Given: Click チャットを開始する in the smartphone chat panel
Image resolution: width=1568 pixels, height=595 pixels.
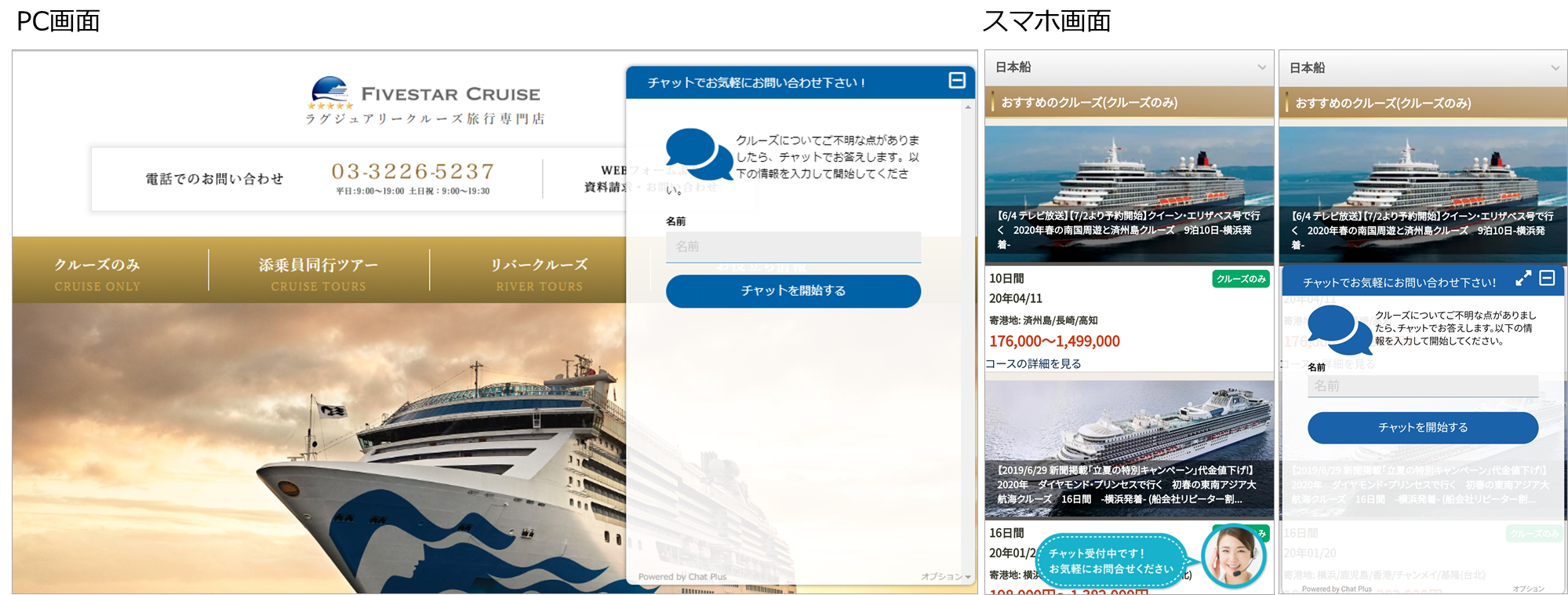Looking at the screenshot, I should 1423,428.
